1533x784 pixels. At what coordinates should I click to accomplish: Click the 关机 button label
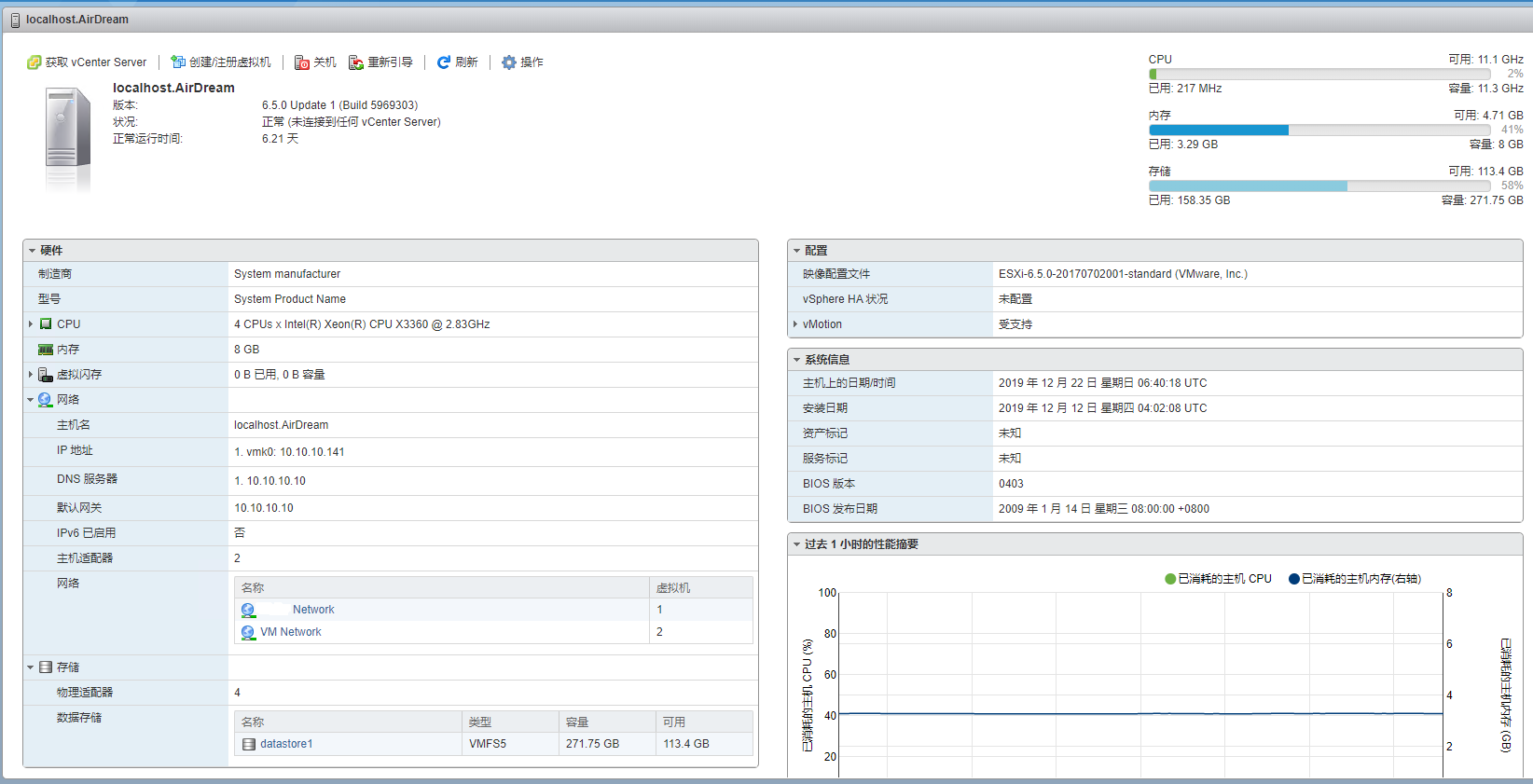[325, 62]
